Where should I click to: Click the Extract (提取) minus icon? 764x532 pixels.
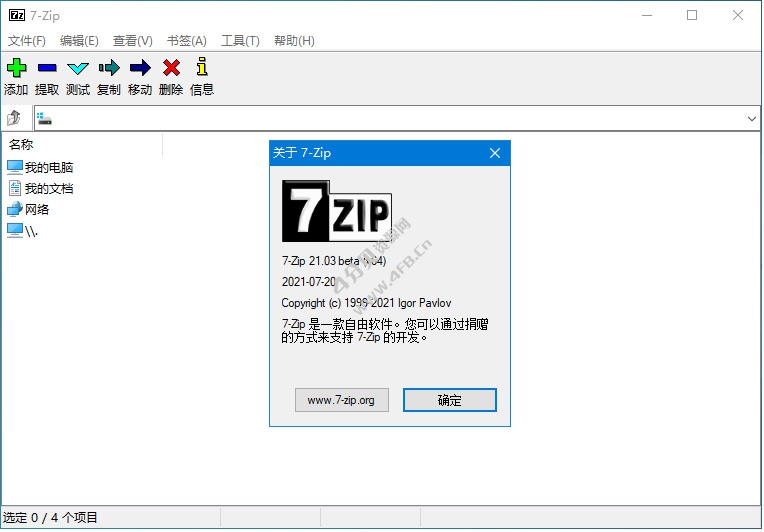(47, 68)
